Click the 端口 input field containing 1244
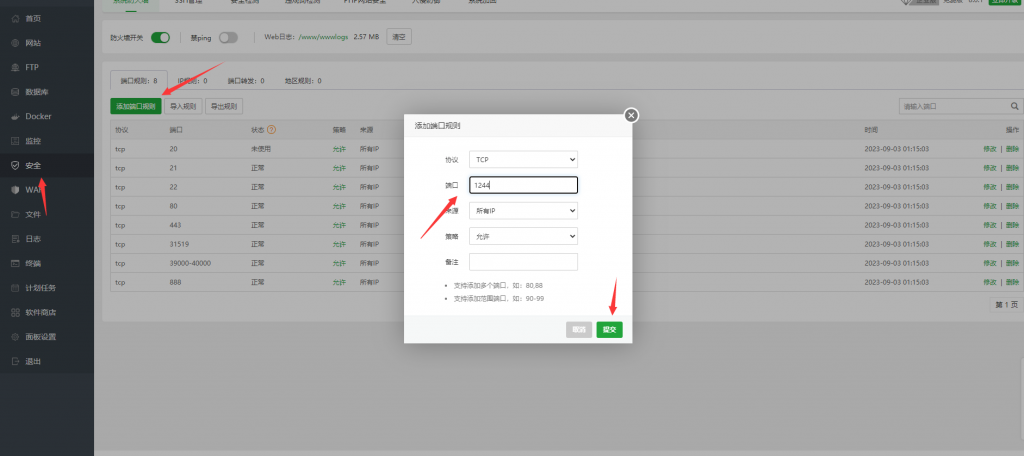1024x456 pixels. 523,186
